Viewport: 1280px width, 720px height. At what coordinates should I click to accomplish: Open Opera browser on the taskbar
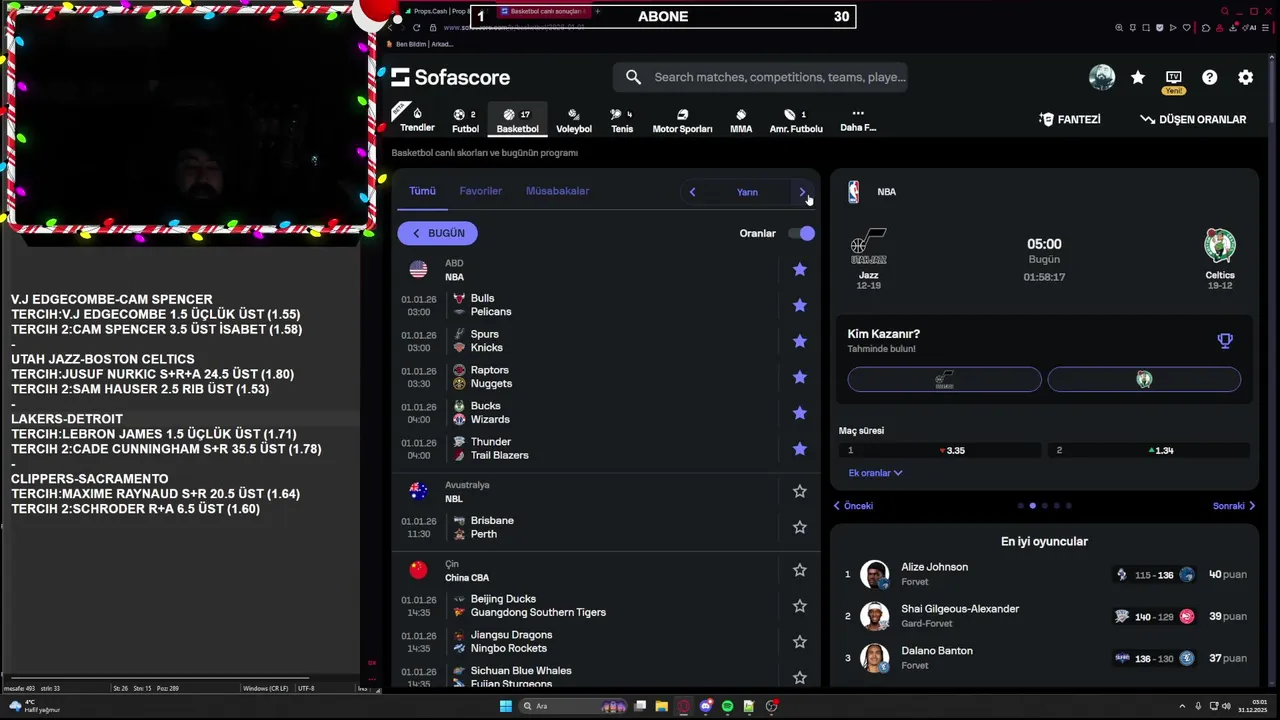click(684, 706)
